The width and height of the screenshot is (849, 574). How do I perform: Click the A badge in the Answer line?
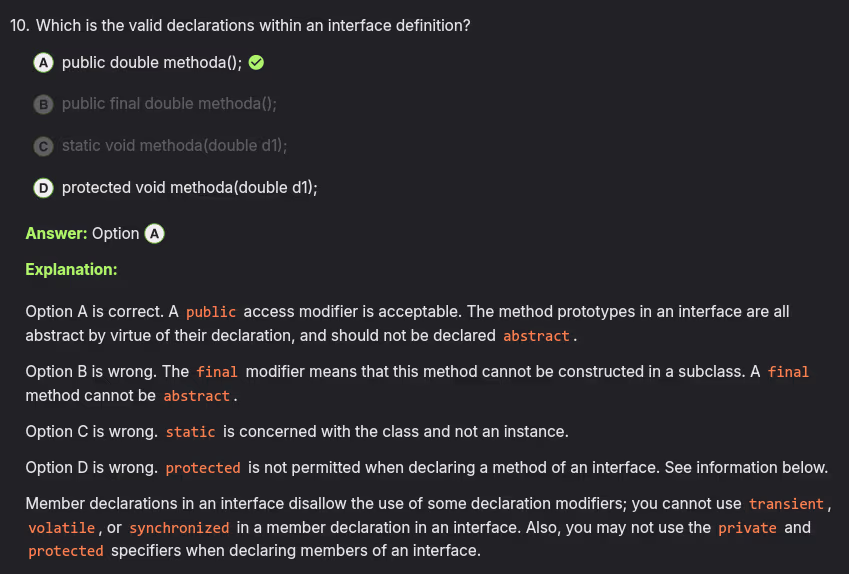(x=154, y=234)
